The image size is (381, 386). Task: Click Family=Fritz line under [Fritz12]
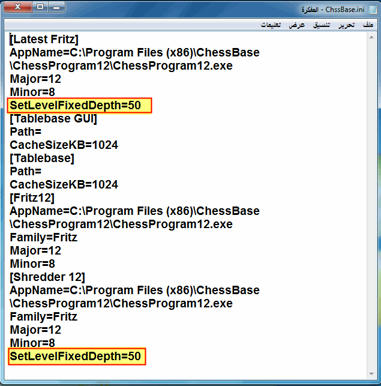pos(43,237)
